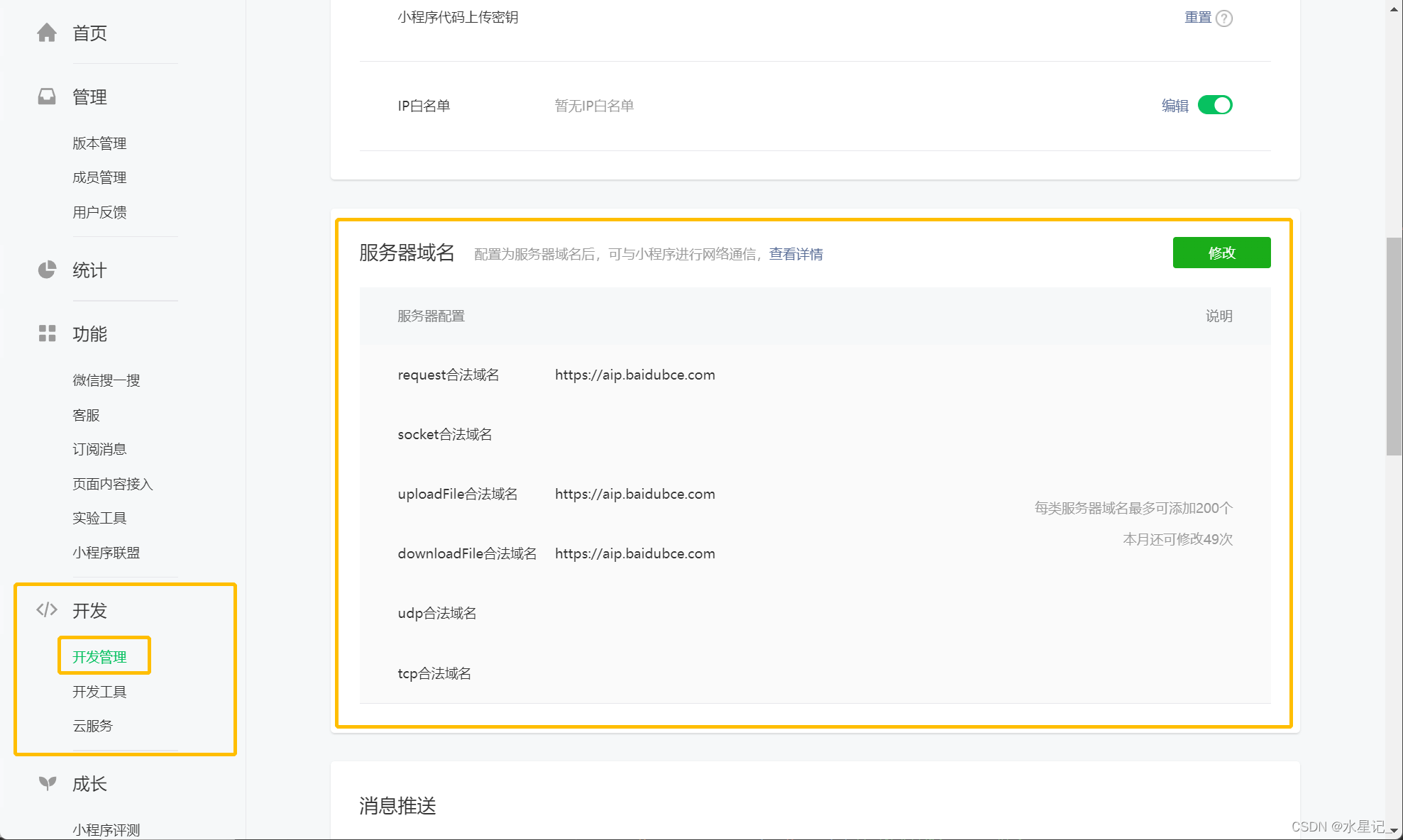This screenshot has width=1403, height=840.
Task: Click the 修改 button for server domains
Action: click(x=1222, y=253)
